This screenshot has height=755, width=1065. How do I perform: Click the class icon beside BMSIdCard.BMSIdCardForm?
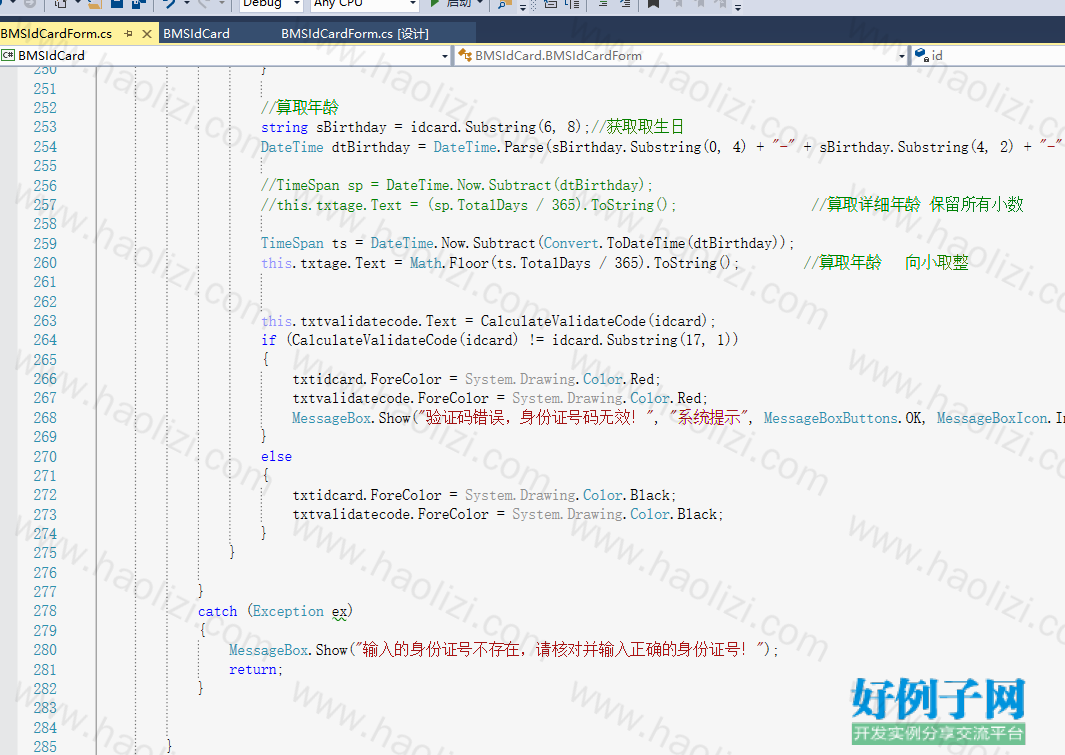coord(465,56)
